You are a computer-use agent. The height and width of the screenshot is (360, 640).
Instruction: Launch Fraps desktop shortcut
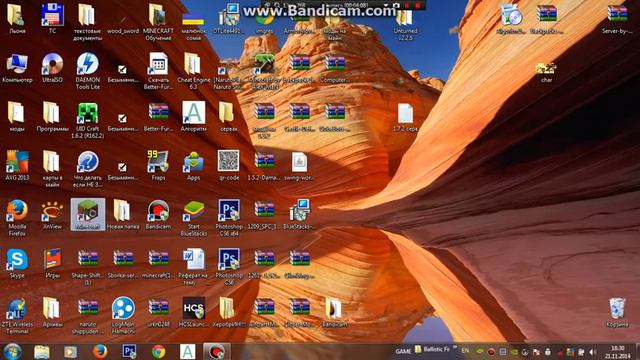pyautogui.click(x=158, y=165)
